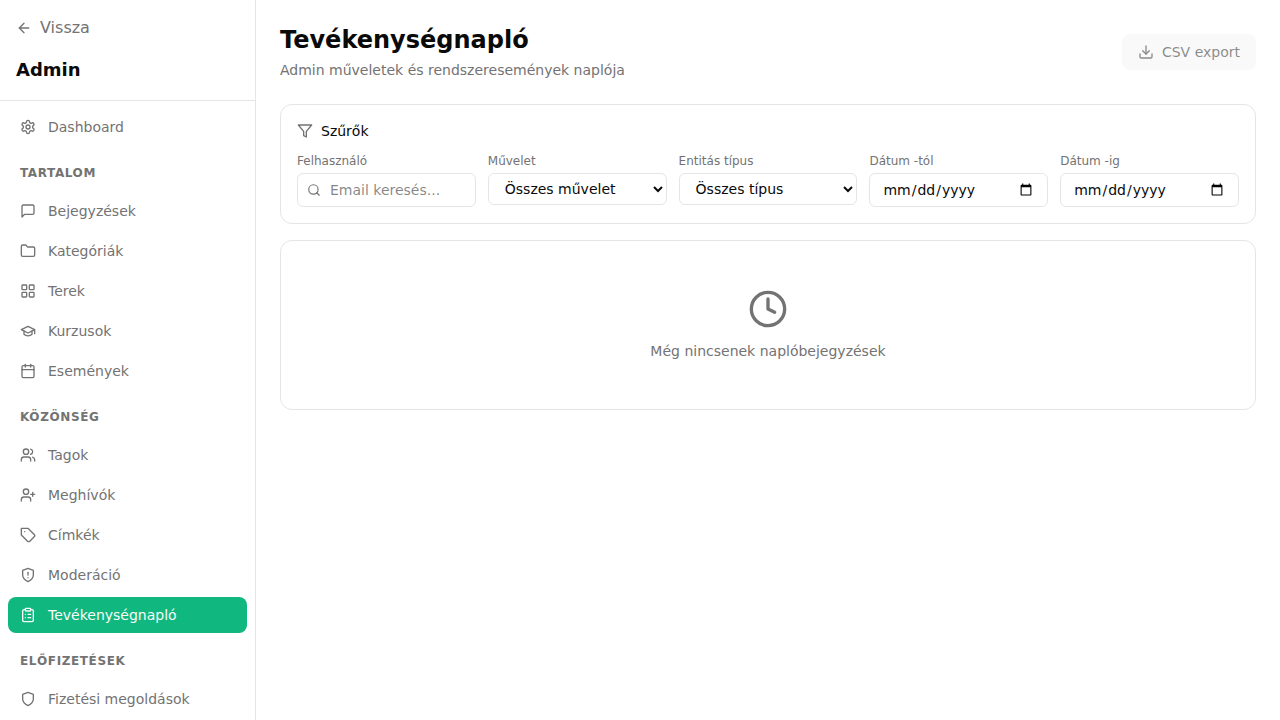Click the search magnifier in the email field
This screenshot has height=720, width=1280.
314,189
